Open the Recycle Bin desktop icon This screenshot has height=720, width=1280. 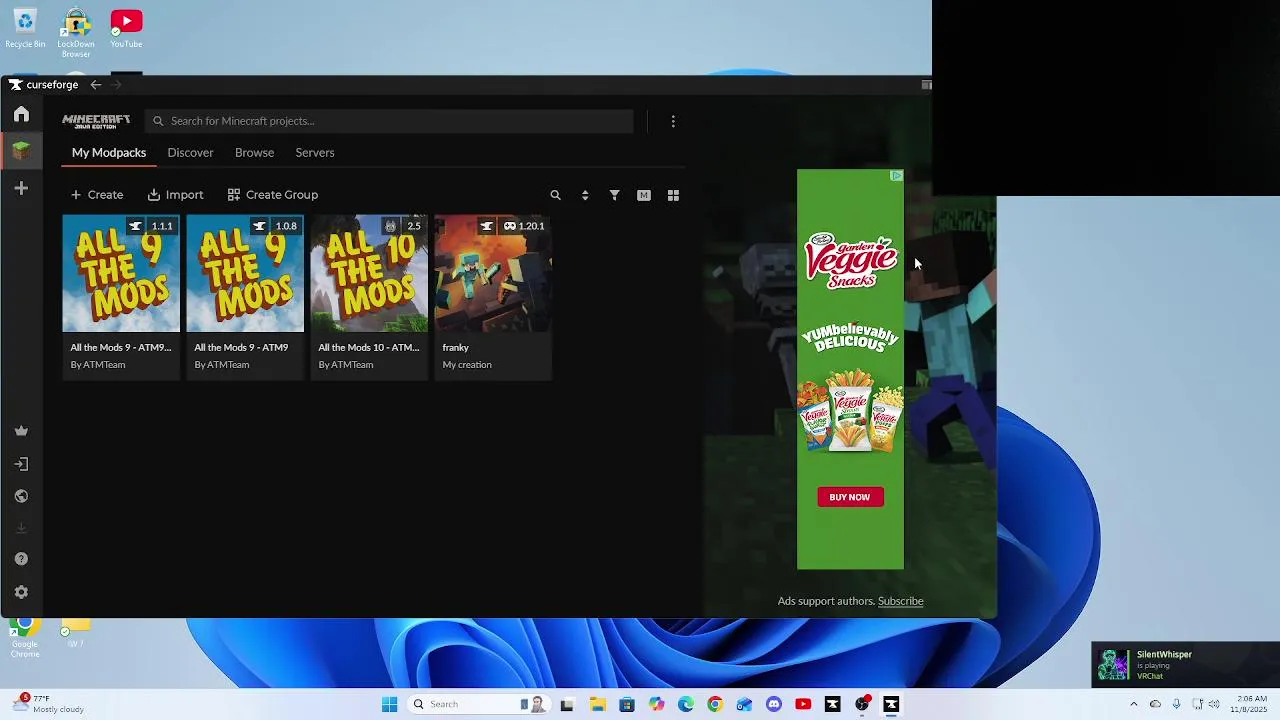(x=25, y=29)
